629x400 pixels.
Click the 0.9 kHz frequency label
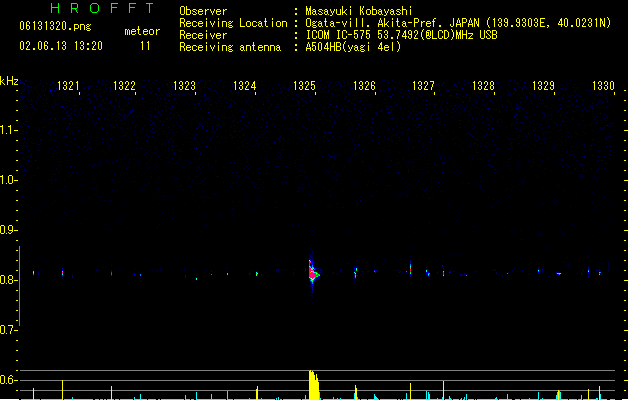pyautogui.click(x=8, y=230)
